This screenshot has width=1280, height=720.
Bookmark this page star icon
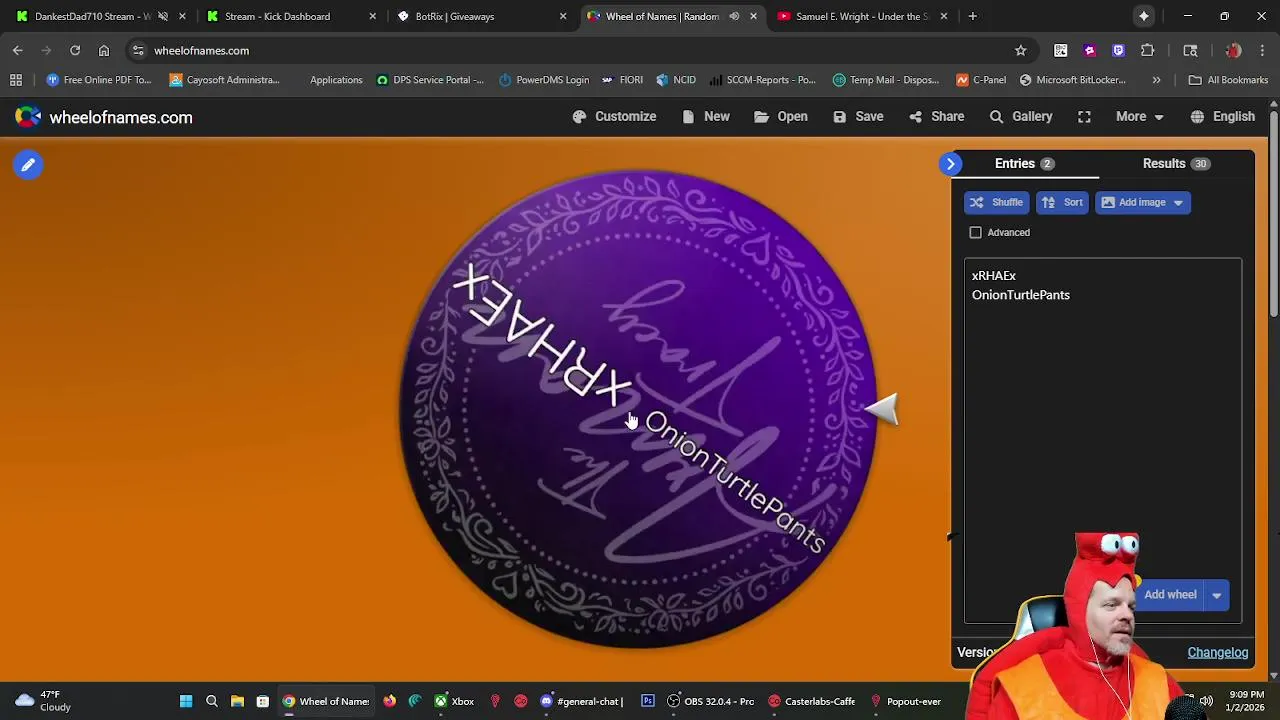(x=1020, y=50)
